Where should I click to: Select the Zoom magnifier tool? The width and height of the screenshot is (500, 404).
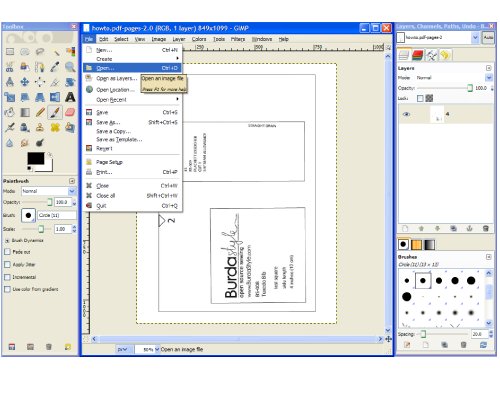[70, 67]
